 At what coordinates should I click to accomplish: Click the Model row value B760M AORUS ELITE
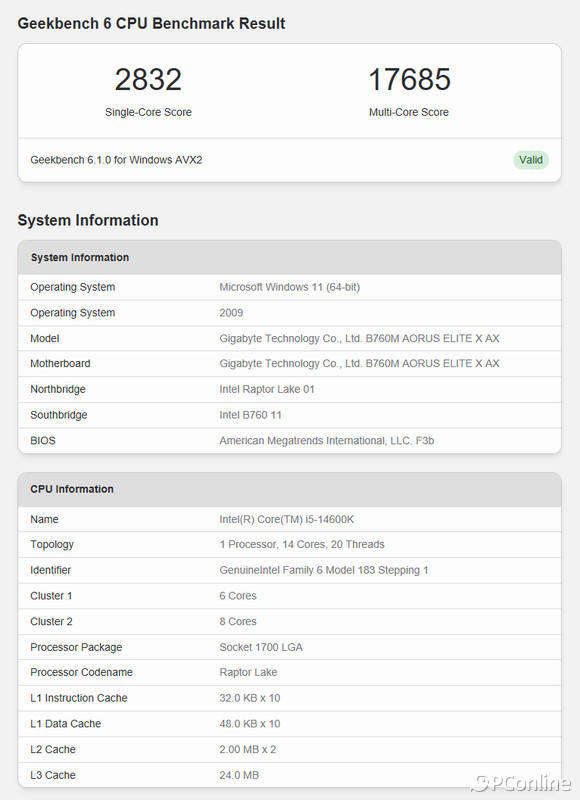(x=359, y=338)
